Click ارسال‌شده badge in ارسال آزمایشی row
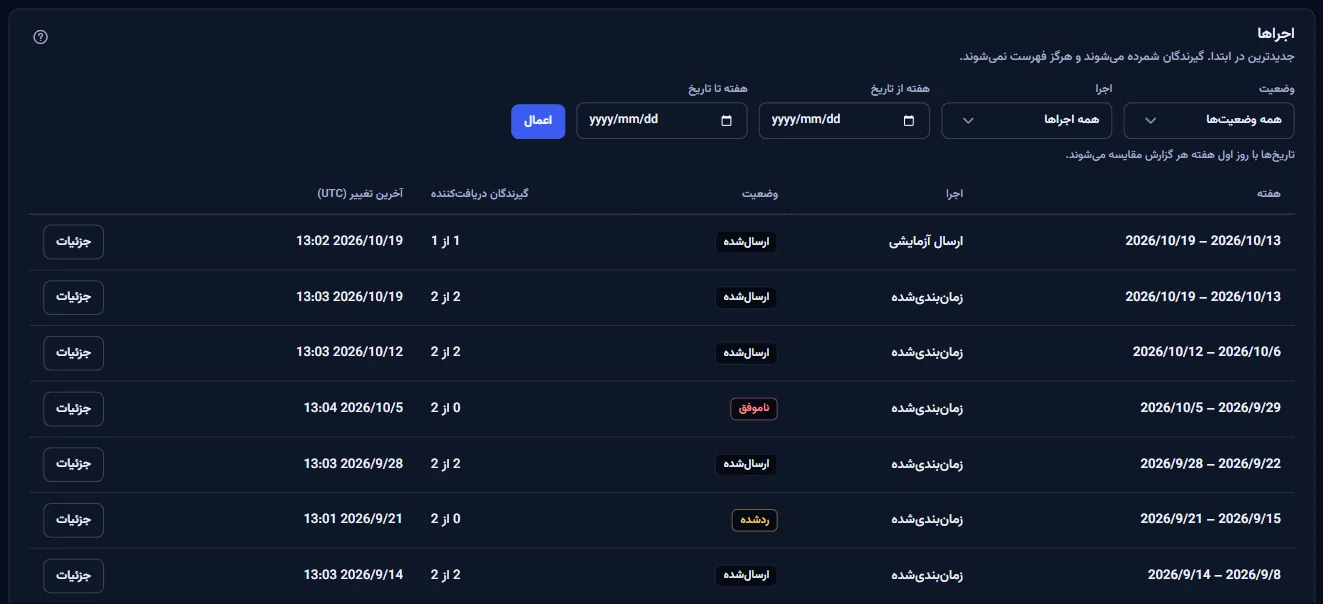The height and width of the screenshot is (604, 1323). (747, 242)
